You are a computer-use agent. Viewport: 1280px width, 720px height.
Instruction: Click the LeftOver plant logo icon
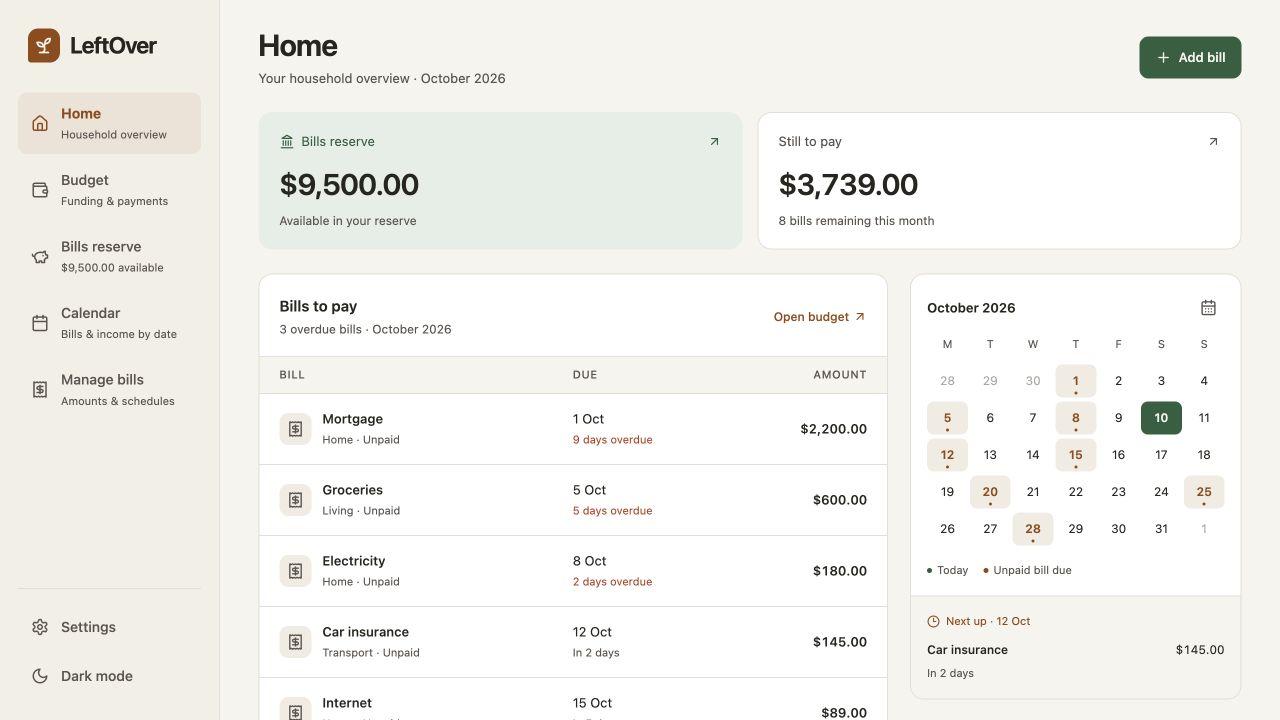(x=44, y=46)
